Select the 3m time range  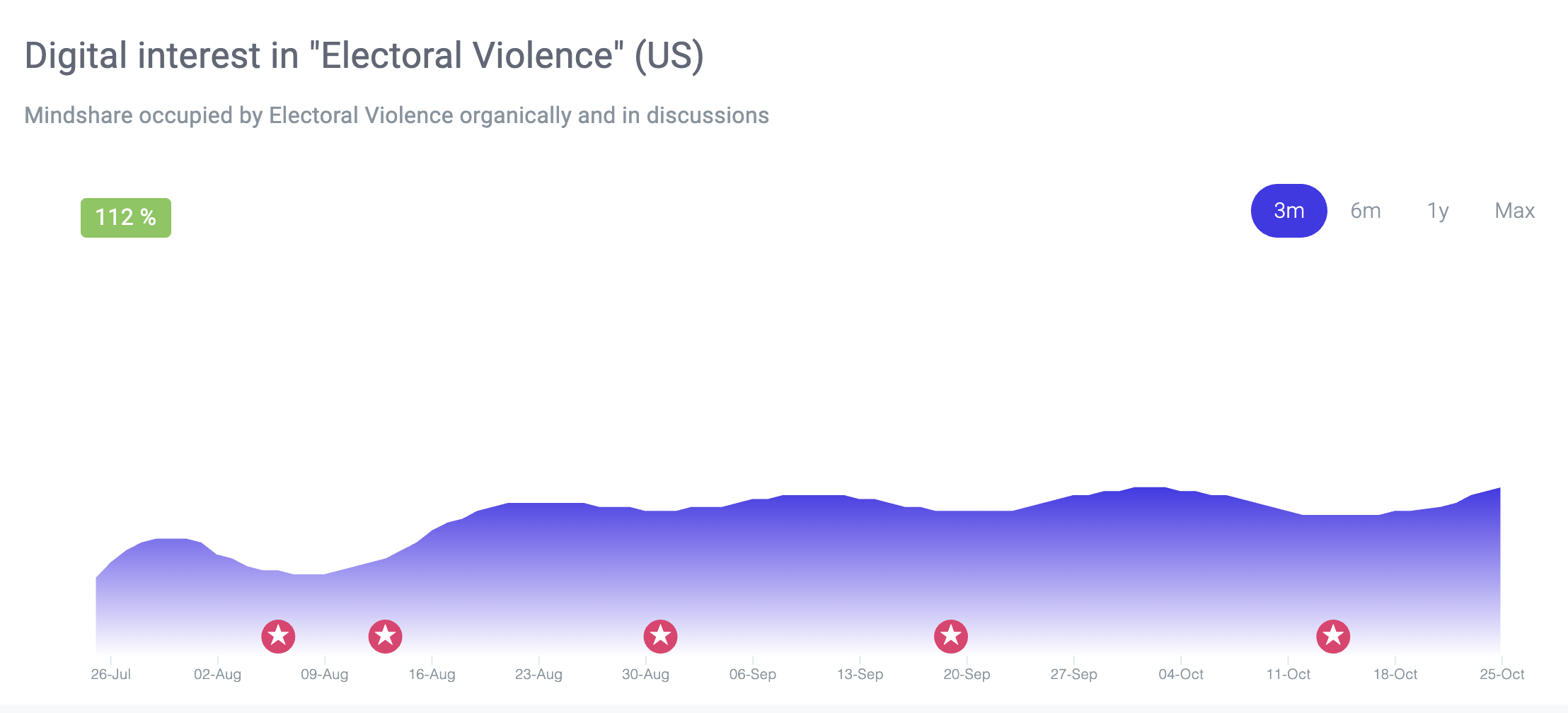point(1289,211)
